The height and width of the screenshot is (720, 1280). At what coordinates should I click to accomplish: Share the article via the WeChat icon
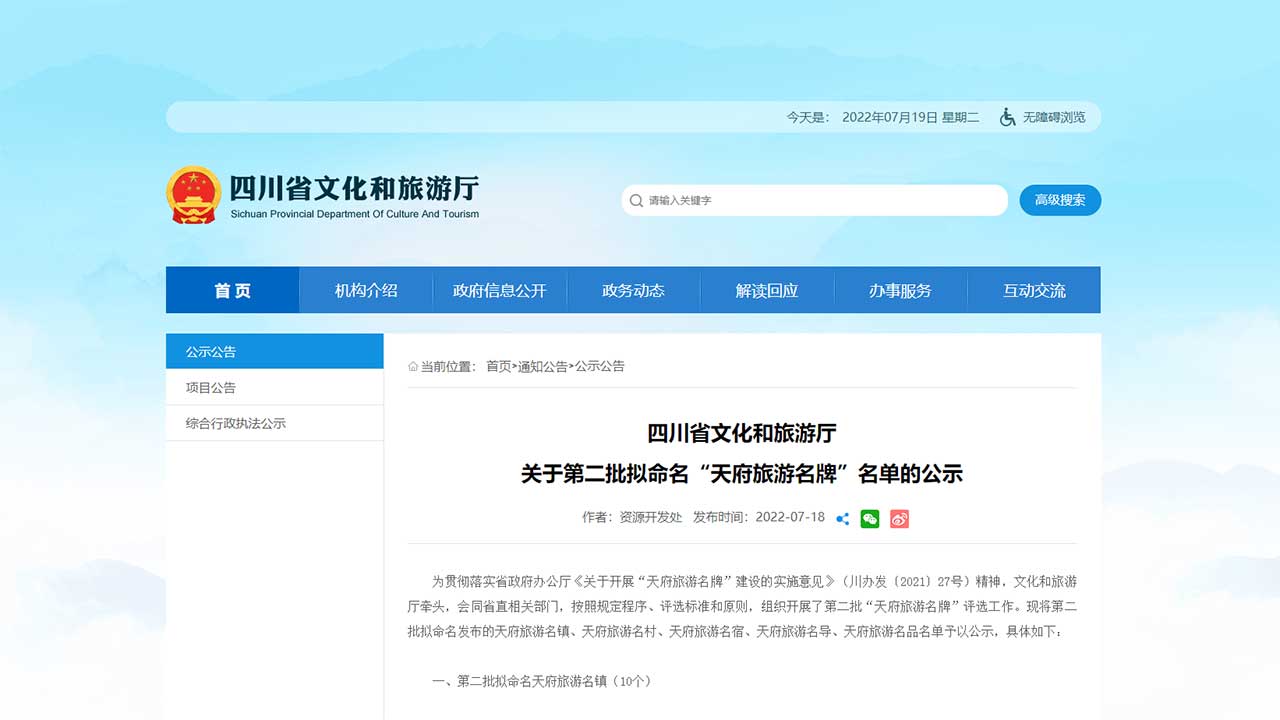tap(869, 518)
